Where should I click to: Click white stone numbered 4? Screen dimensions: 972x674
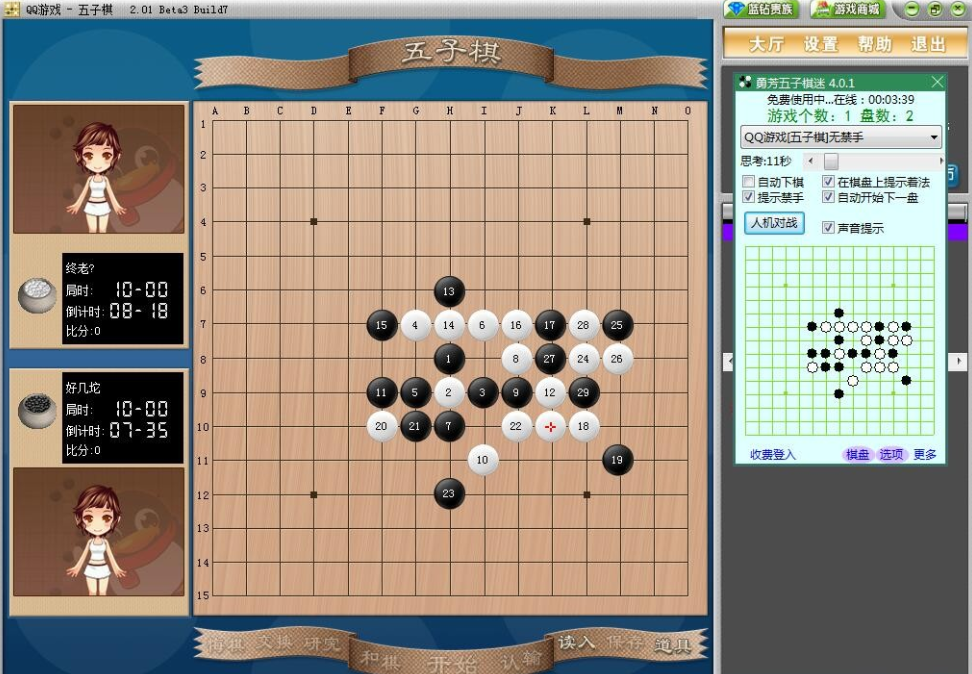415,325
